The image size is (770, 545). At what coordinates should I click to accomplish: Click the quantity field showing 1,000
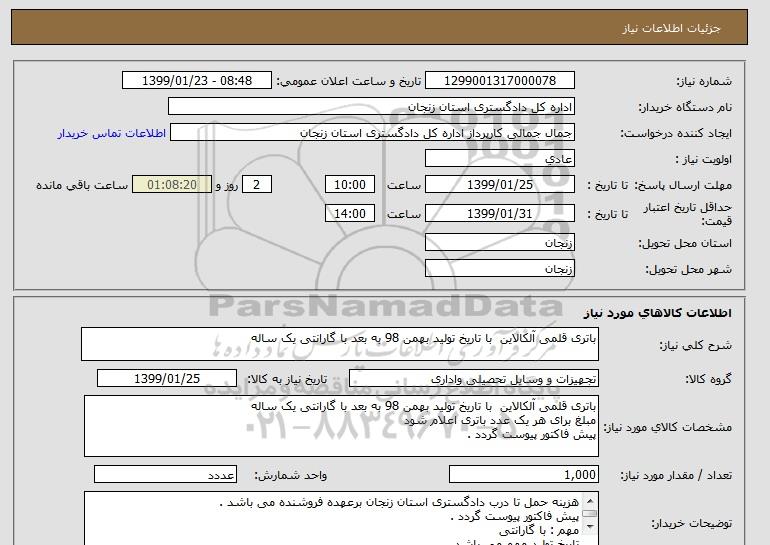point(523,475)
